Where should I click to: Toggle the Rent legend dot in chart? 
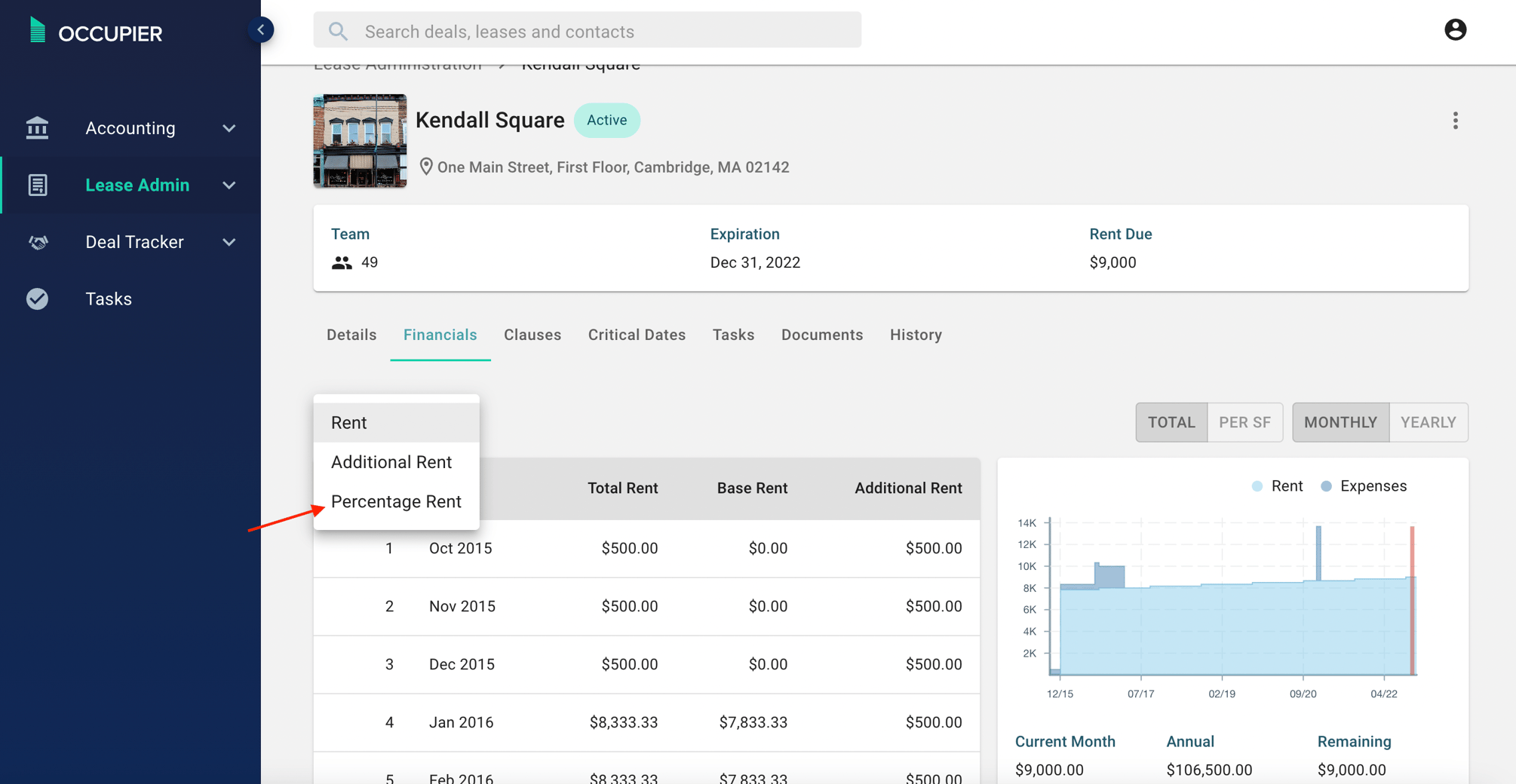(x=1257, y=486)
